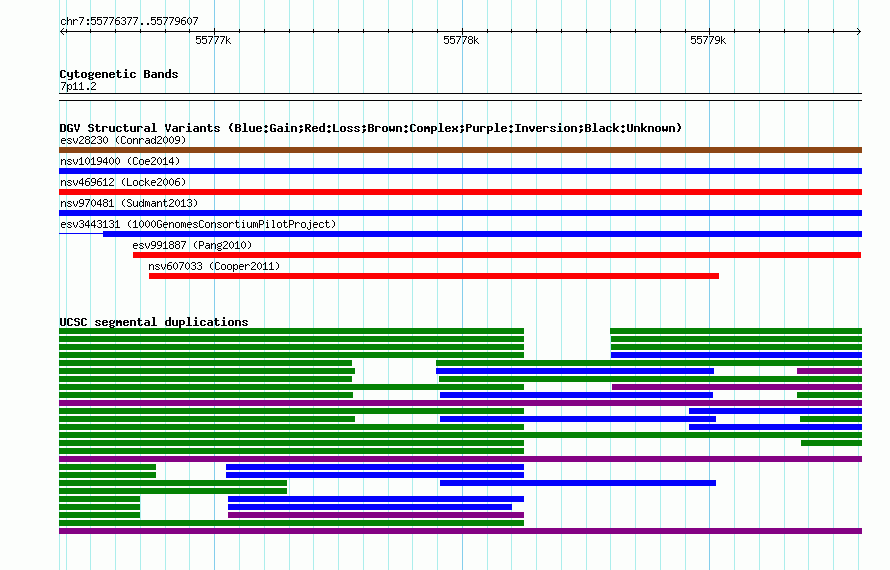Click the right arrowhead of the ruler
The image size is (890, 570).
click(859, 31)
